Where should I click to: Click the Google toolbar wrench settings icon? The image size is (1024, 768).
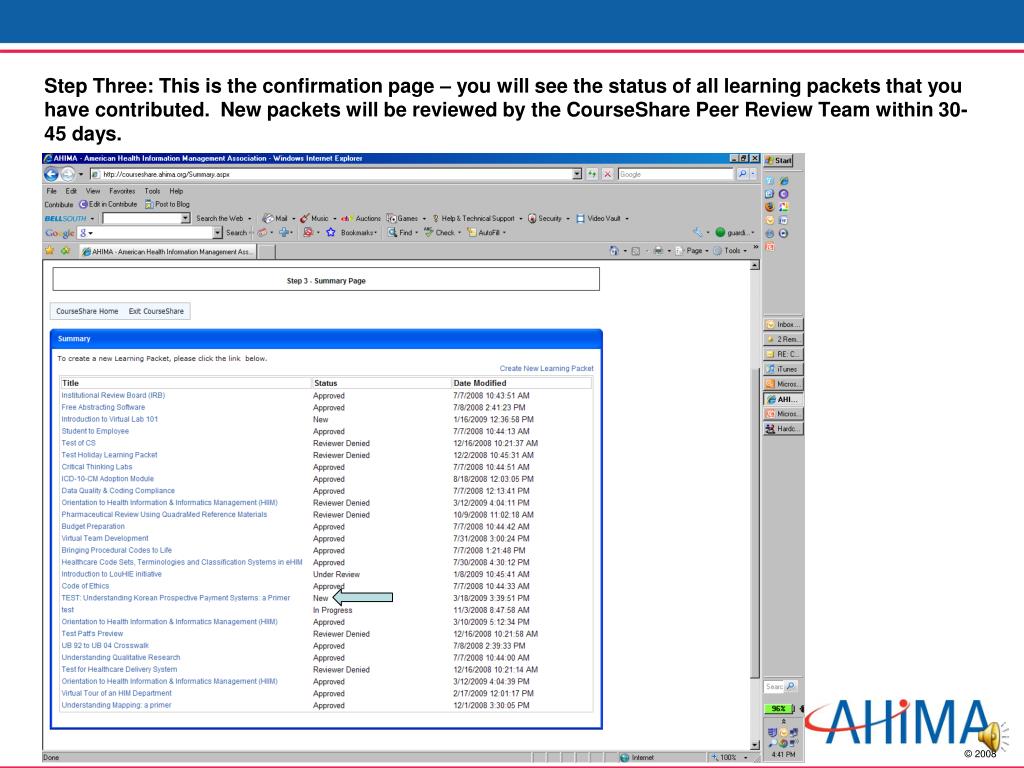pyautogui.click(x=697, y=232)
